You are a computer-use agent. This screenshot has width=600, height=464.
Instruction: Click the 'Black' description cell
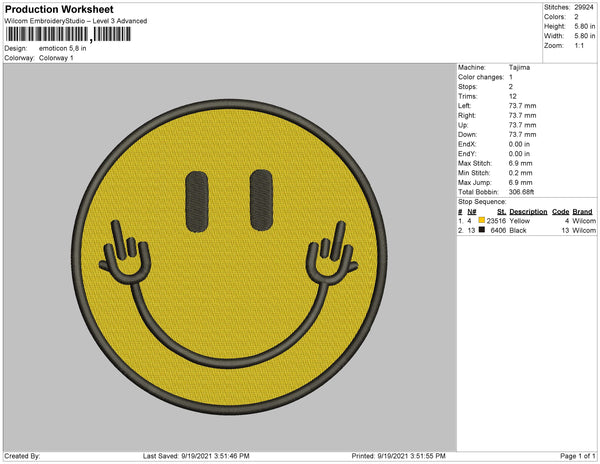click(518, 230)
